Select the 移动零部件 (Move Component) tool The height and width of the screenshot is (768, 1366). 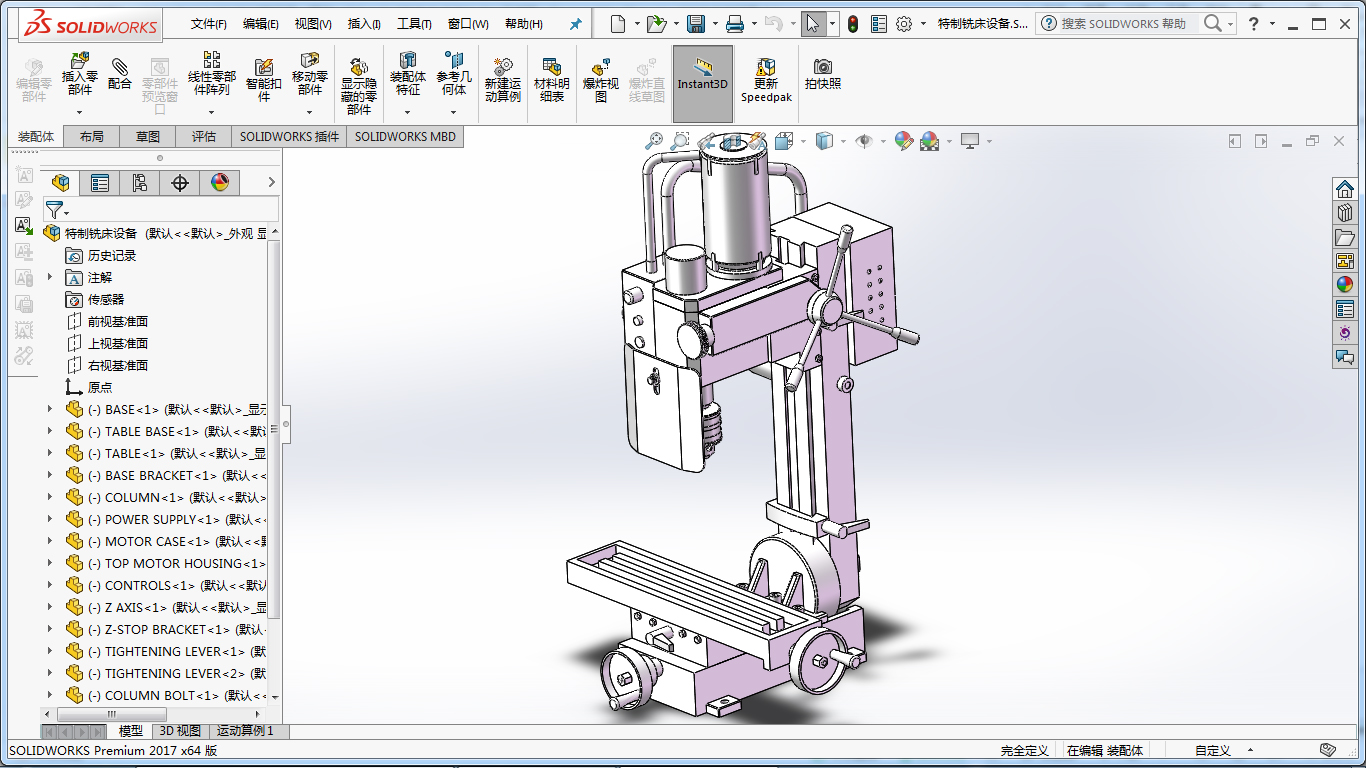310,74
